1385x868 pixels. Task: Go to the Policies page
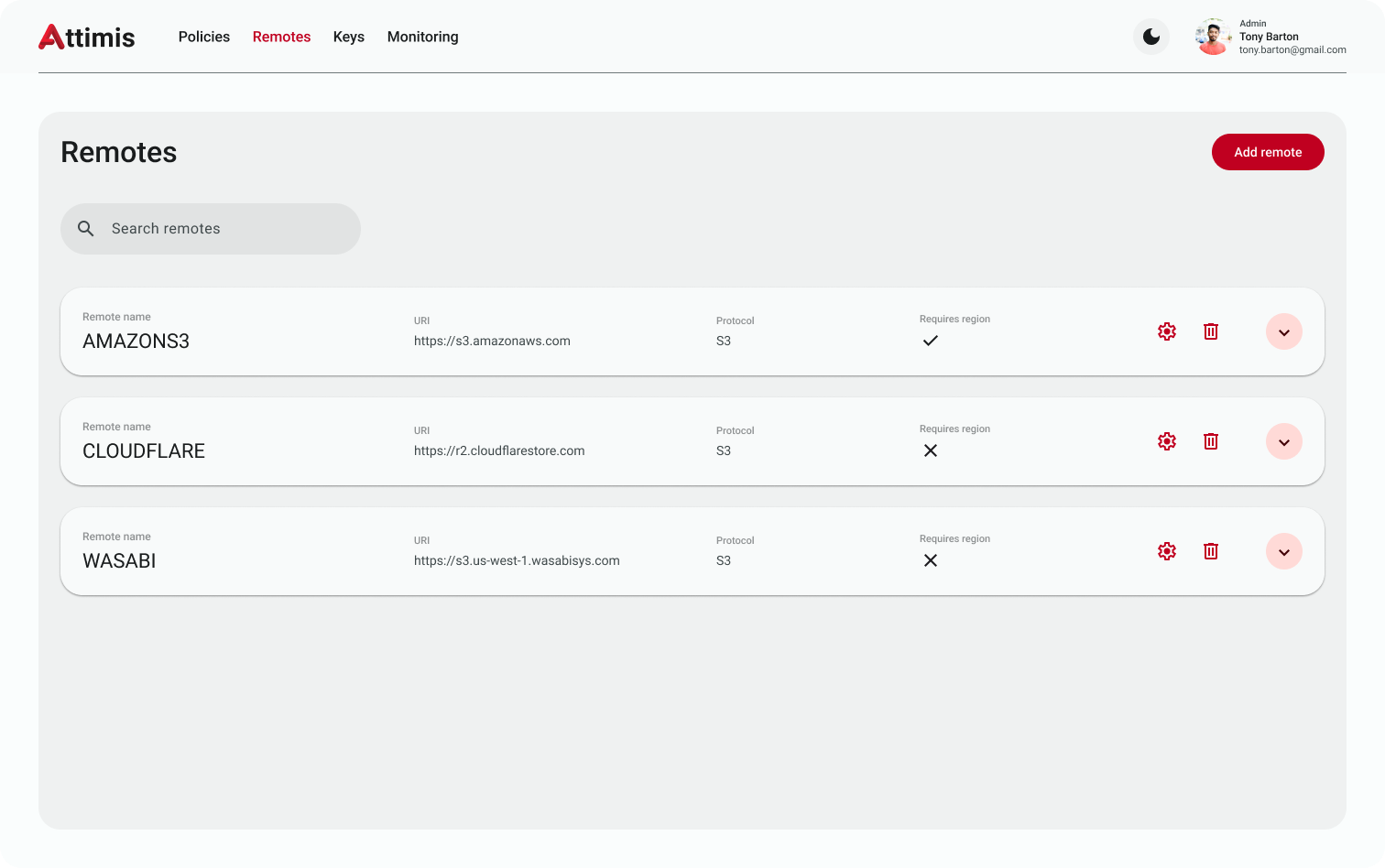coord(203,37)
